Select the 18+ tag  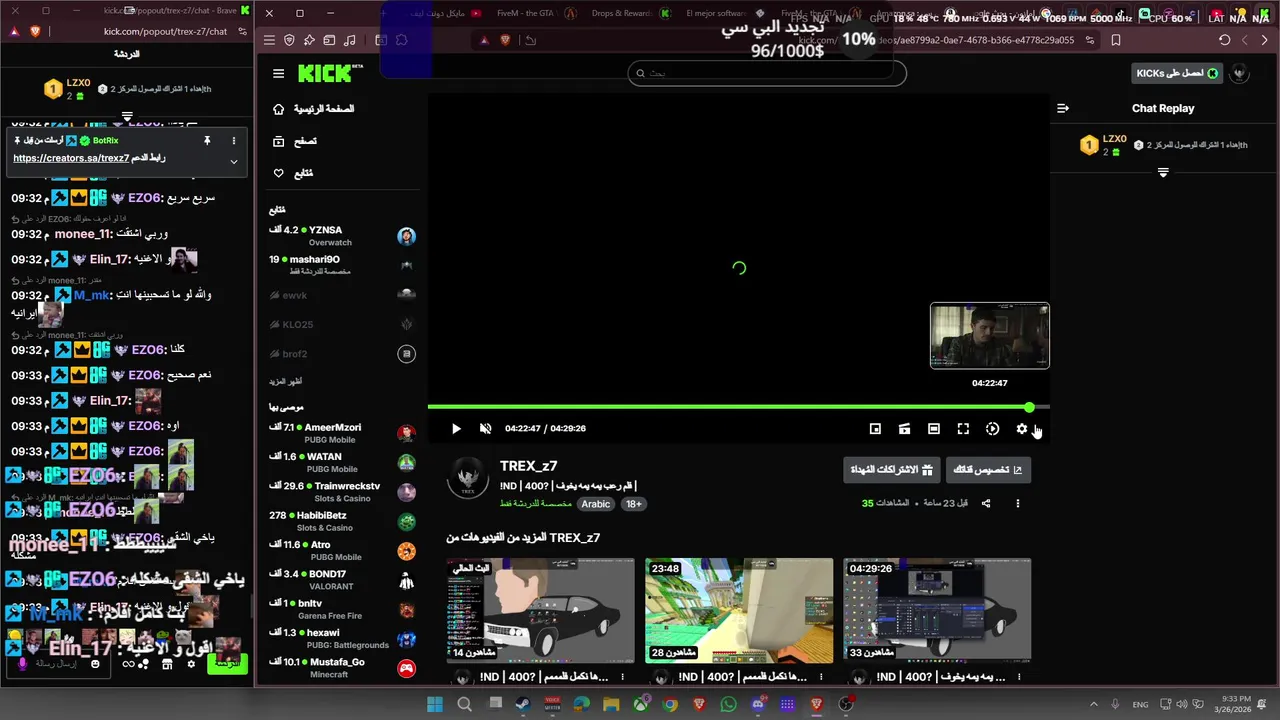pyautogui.click(x=634, y=504)
